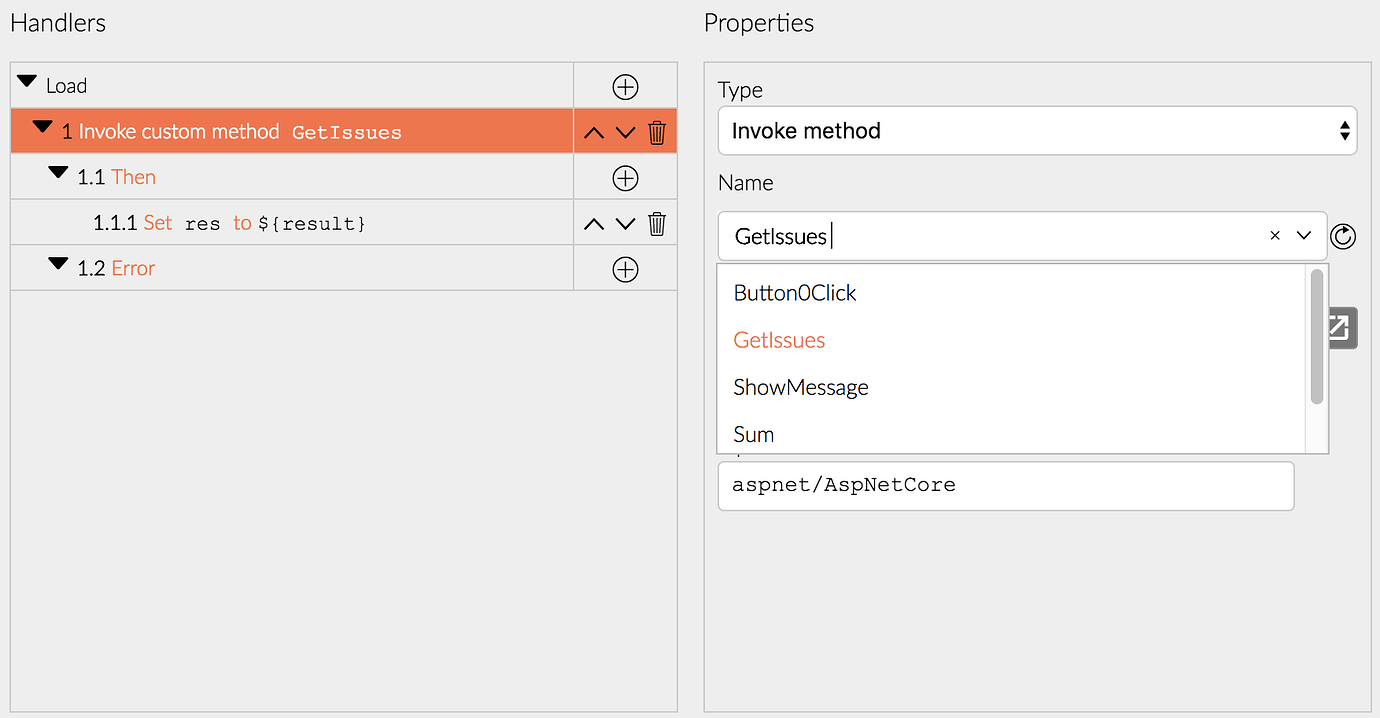Select ShowMessage from the method list
This screenshot has width=1380, height=718.
pyautogui.click(x=800, y=387)
